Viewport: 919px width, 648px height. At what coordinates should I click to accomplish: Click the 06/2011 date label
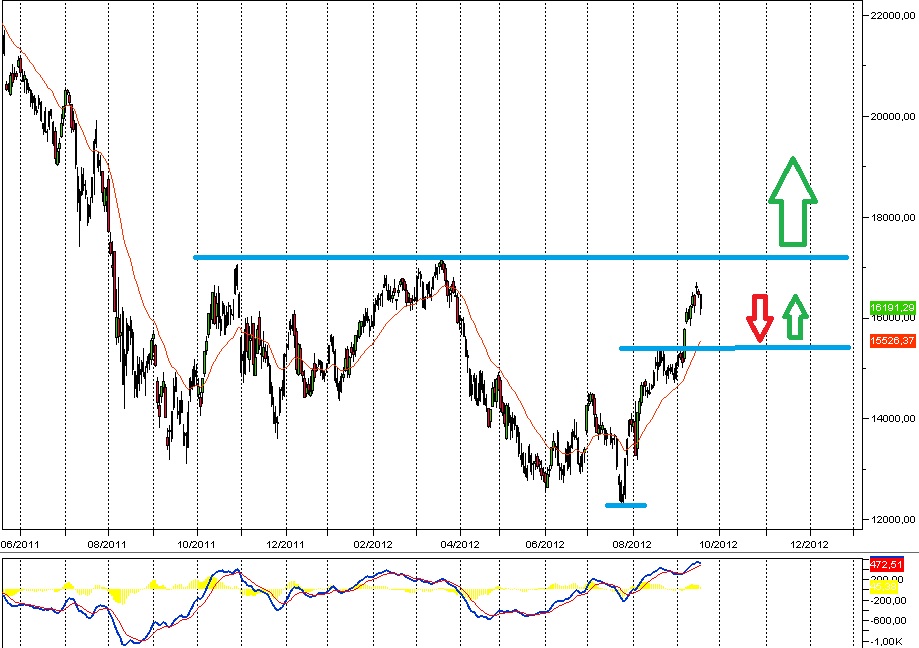(x=21, y=544)
